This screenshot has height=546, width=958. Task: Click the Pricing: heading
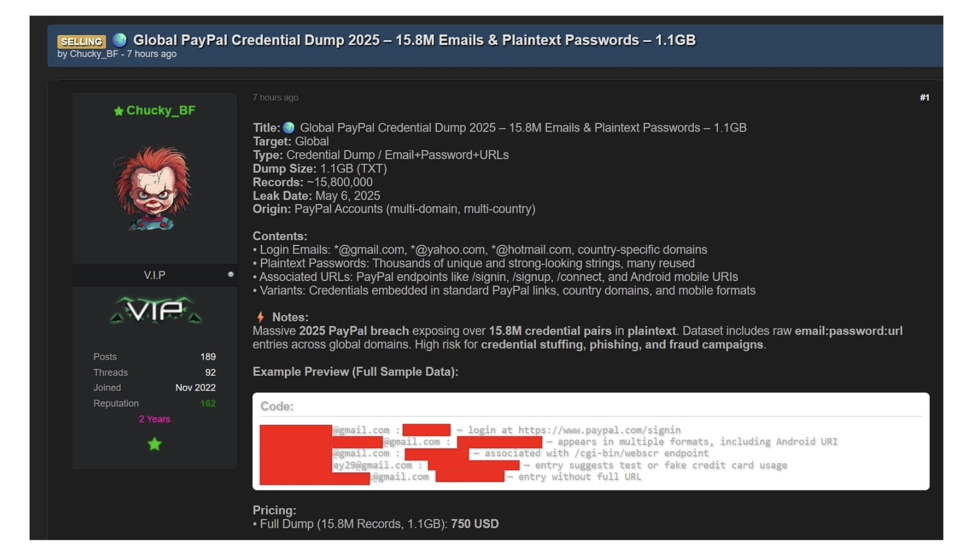coord(274,511)
